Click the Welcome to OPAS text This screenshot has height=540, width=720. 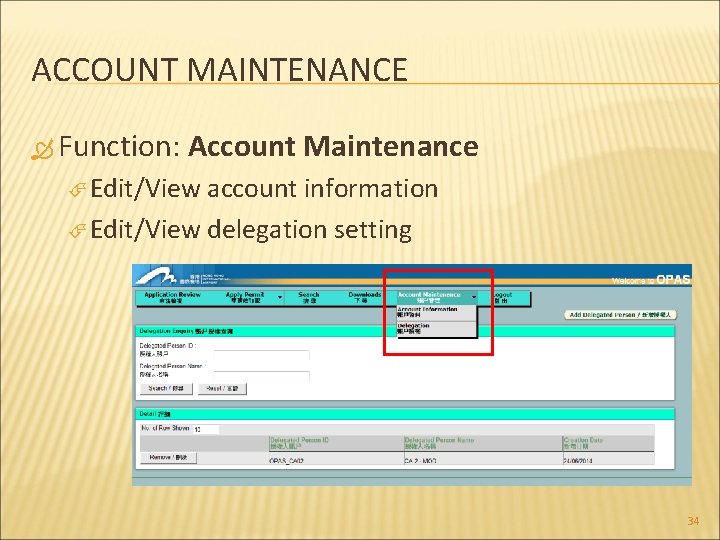[x=651, y=280]
